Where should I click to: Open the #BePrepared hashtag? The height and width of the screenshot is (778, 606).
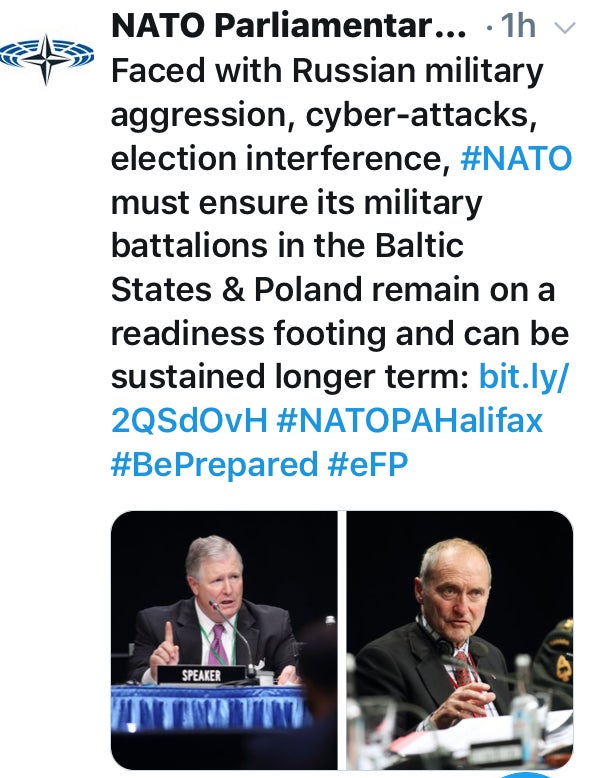point(214,464)
